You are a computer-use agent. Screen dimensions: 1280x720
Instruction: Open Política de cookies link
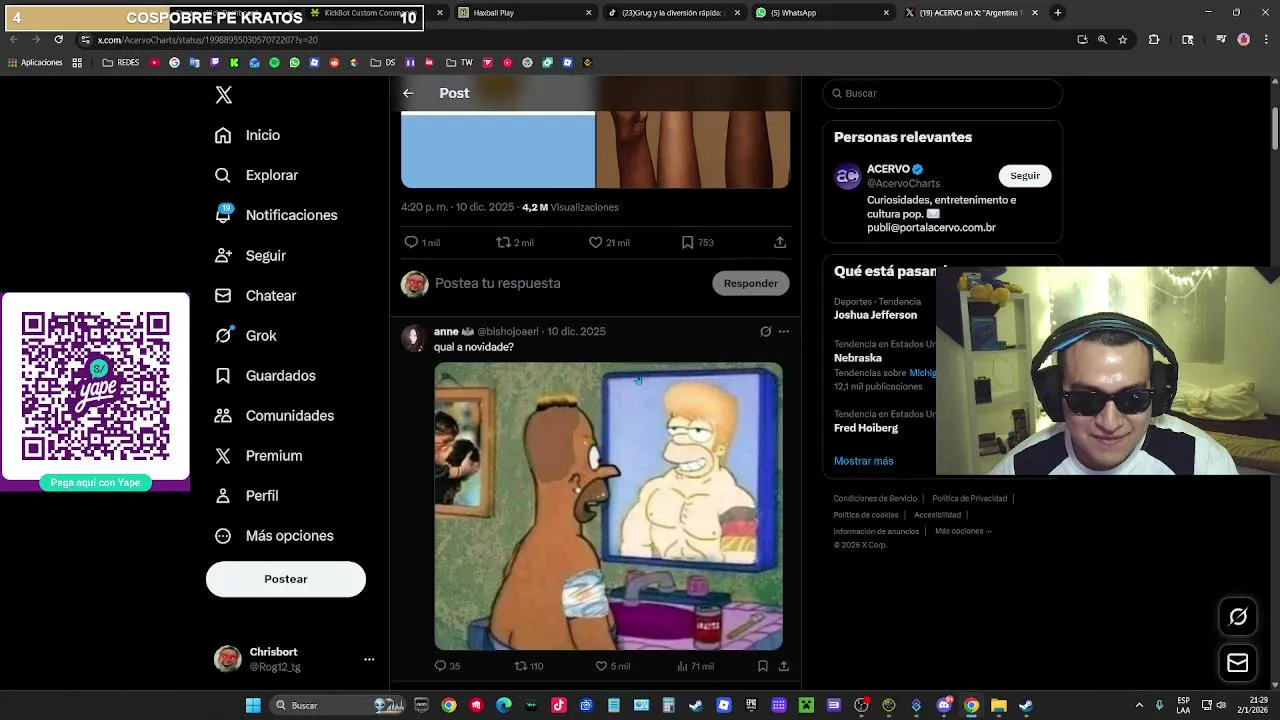[866, 515]
